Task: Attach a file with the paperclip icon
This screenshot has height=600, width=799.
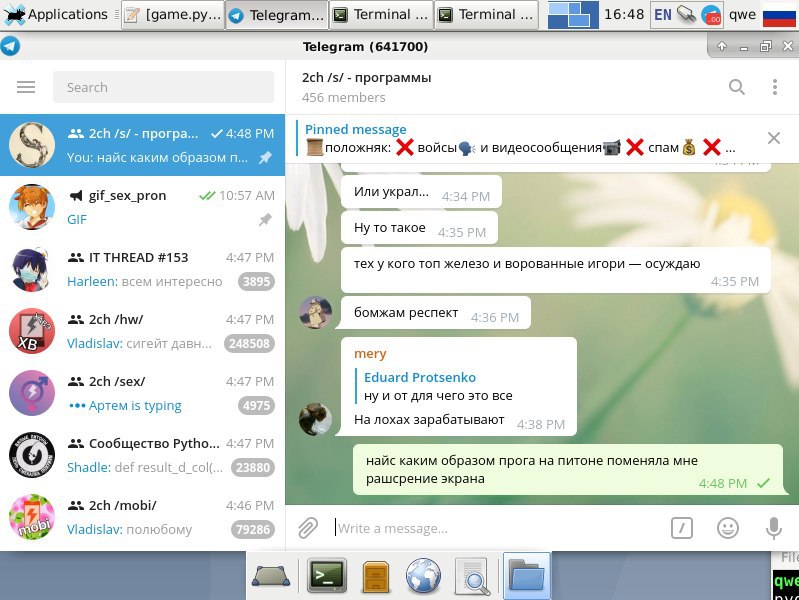Action: 308,528
